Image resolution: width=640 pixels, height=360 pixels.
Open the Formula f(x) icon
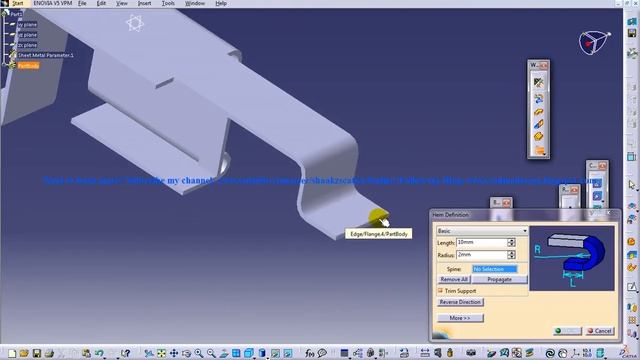pyautogui.click(x=310, y=353)
